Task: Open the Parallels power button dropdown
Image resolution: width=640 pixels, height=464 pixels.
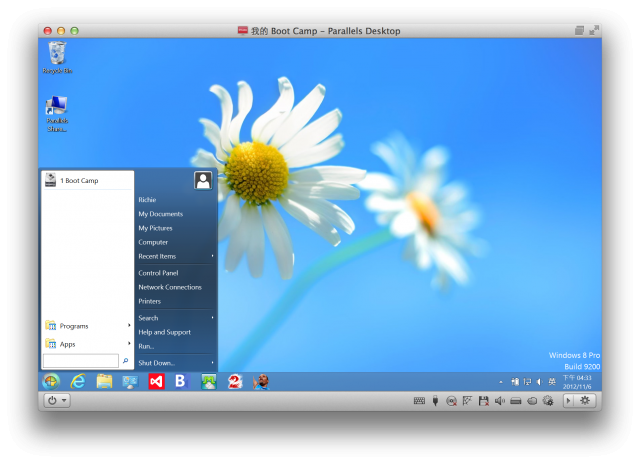Action: tap(57, 400)
